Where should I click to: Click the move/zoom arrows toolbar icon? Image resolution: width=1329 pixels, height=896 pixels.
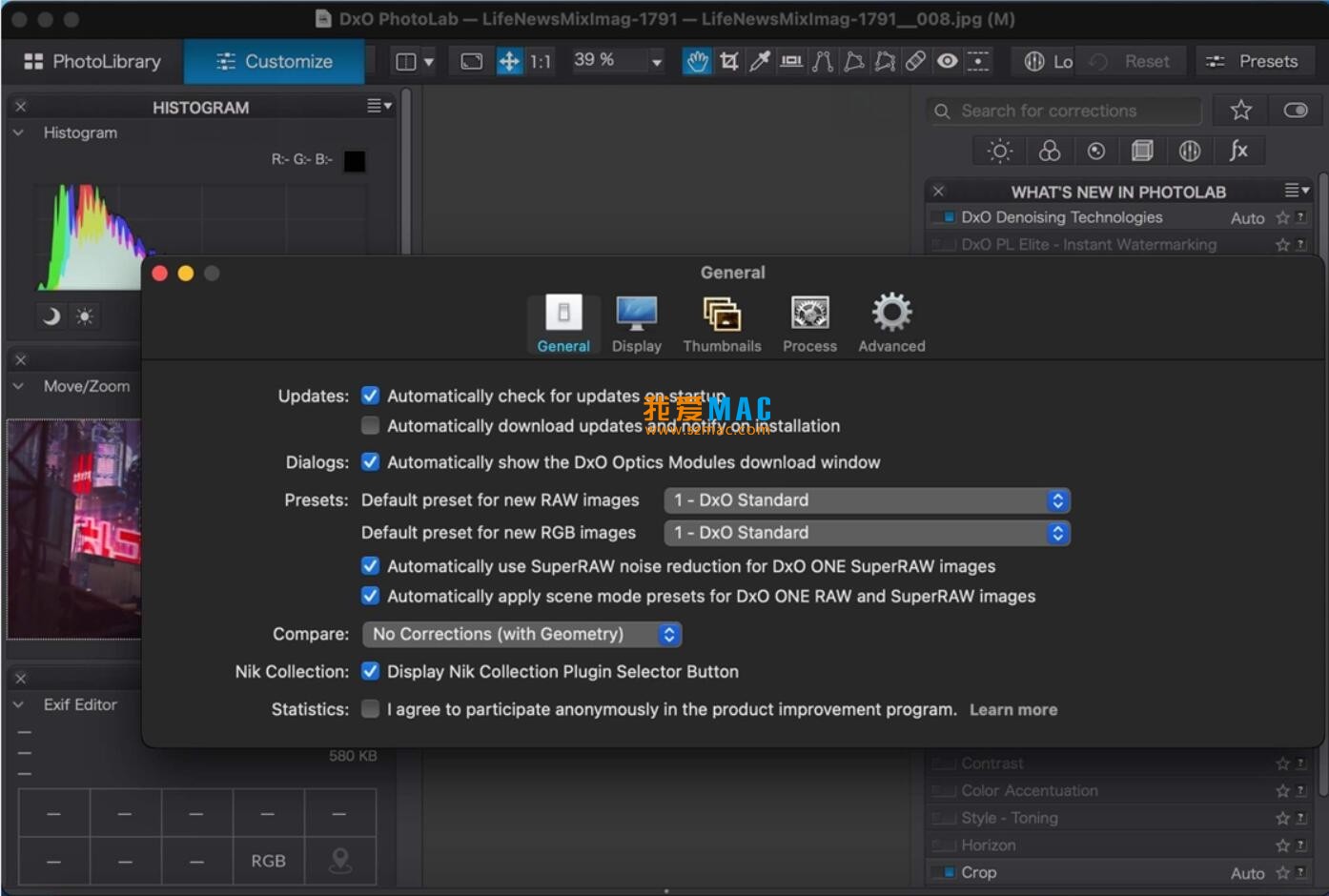click(x=510, y=61)
